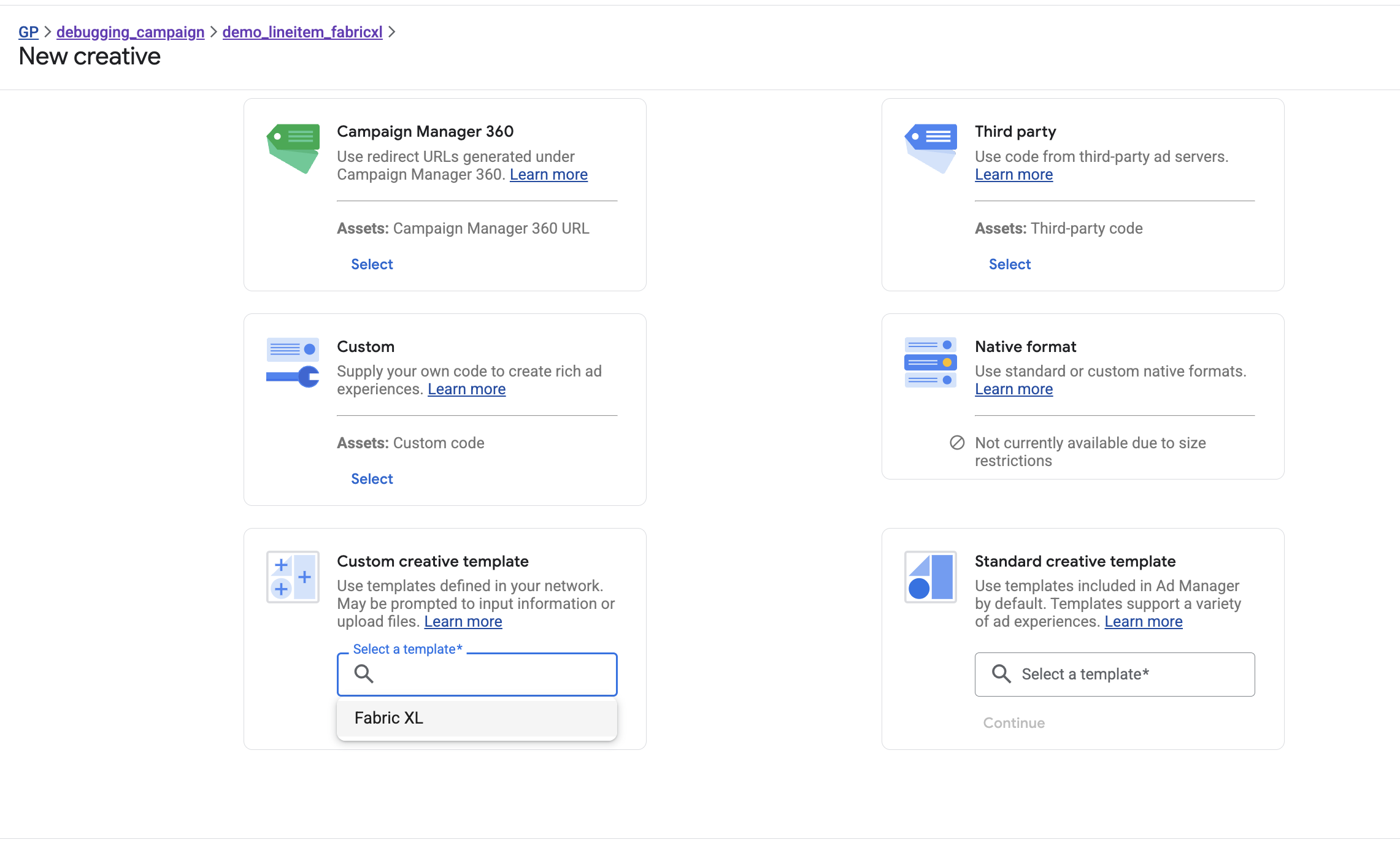
Task: Open Learn more for Standard creative template
Action: pos(1144,622)
